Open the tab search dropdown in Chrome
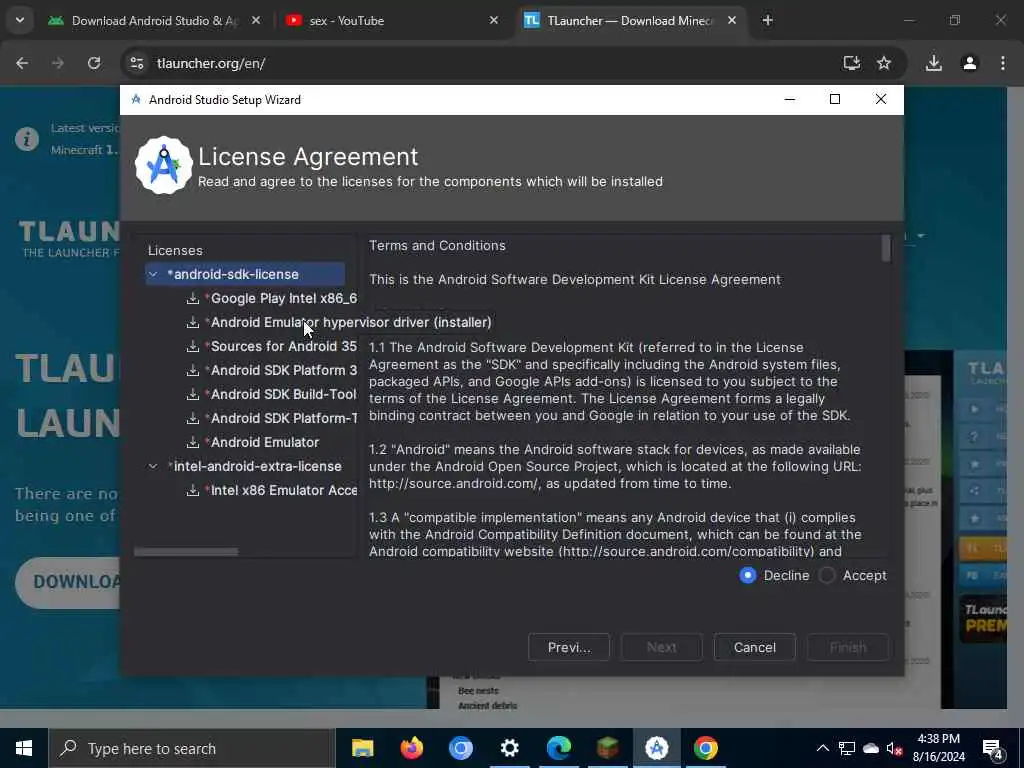1024x768 pixels. [20, 21]
